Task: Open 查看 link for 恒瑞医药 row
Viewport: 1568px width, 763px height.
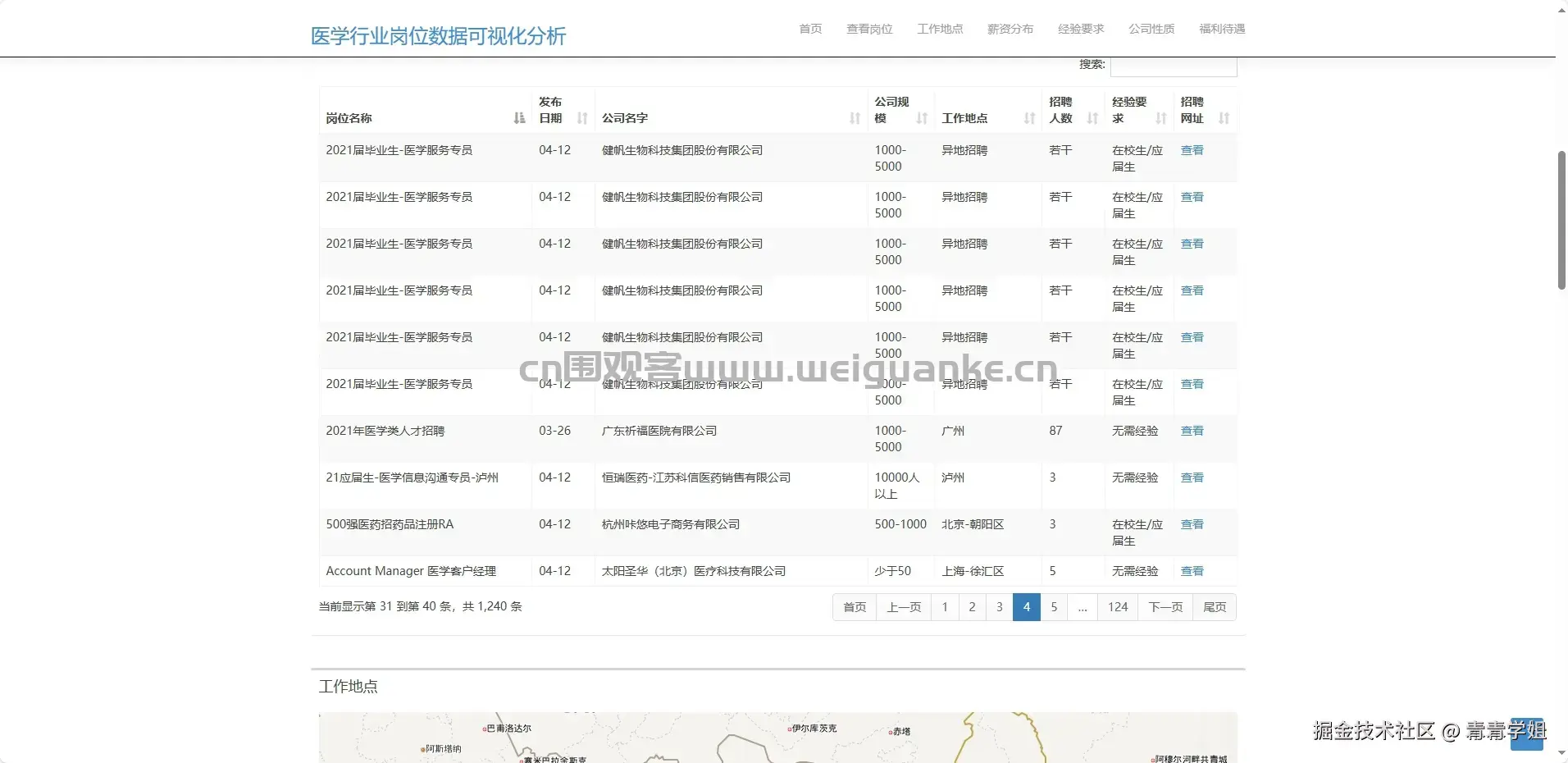Action: point(1192,477)
